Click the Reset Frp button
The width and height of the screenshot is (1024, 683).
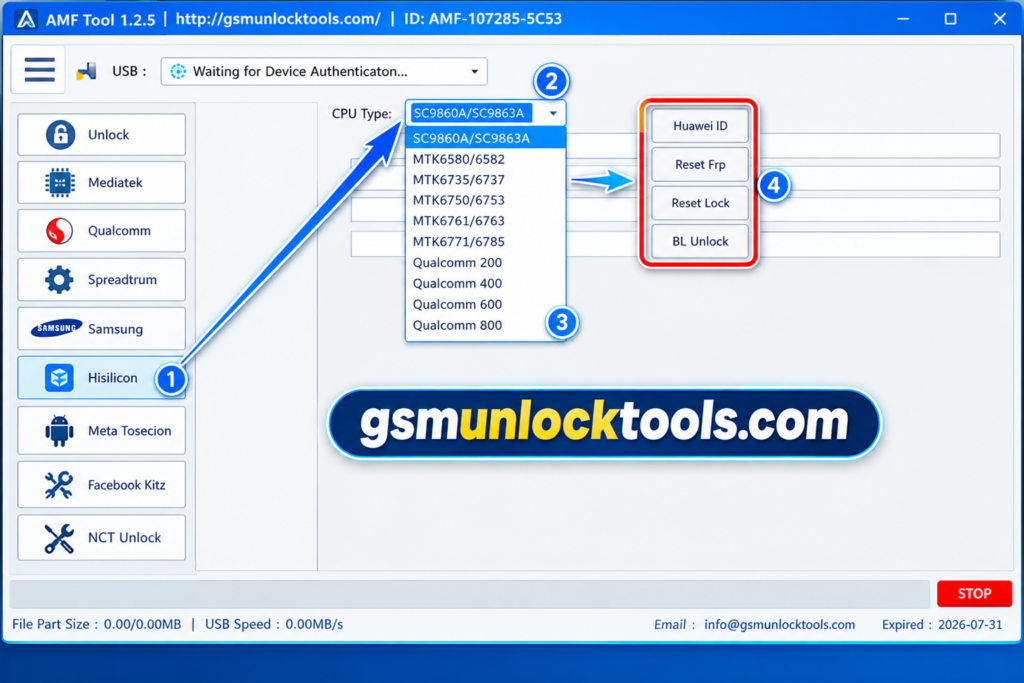[x=700, y=165]
